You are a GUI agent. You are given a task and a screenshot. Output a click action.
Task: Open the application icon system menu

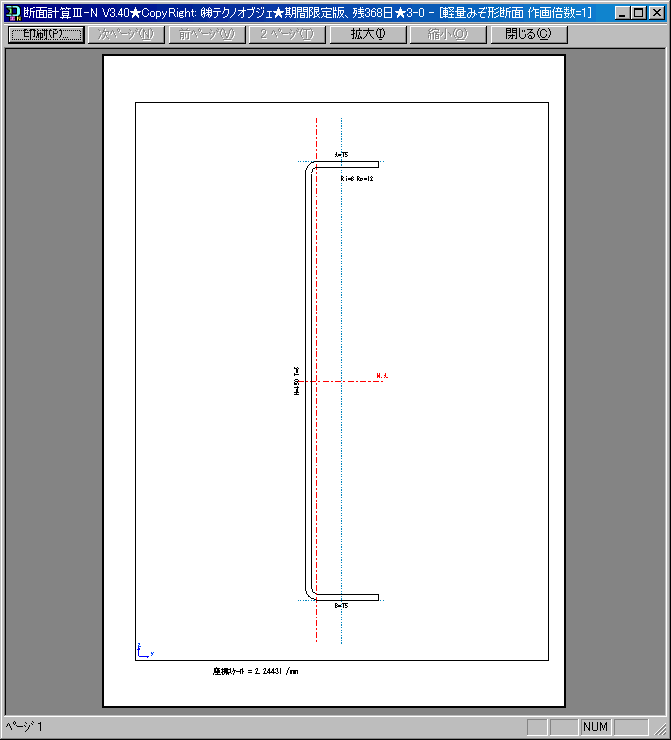tap(13, 12)
